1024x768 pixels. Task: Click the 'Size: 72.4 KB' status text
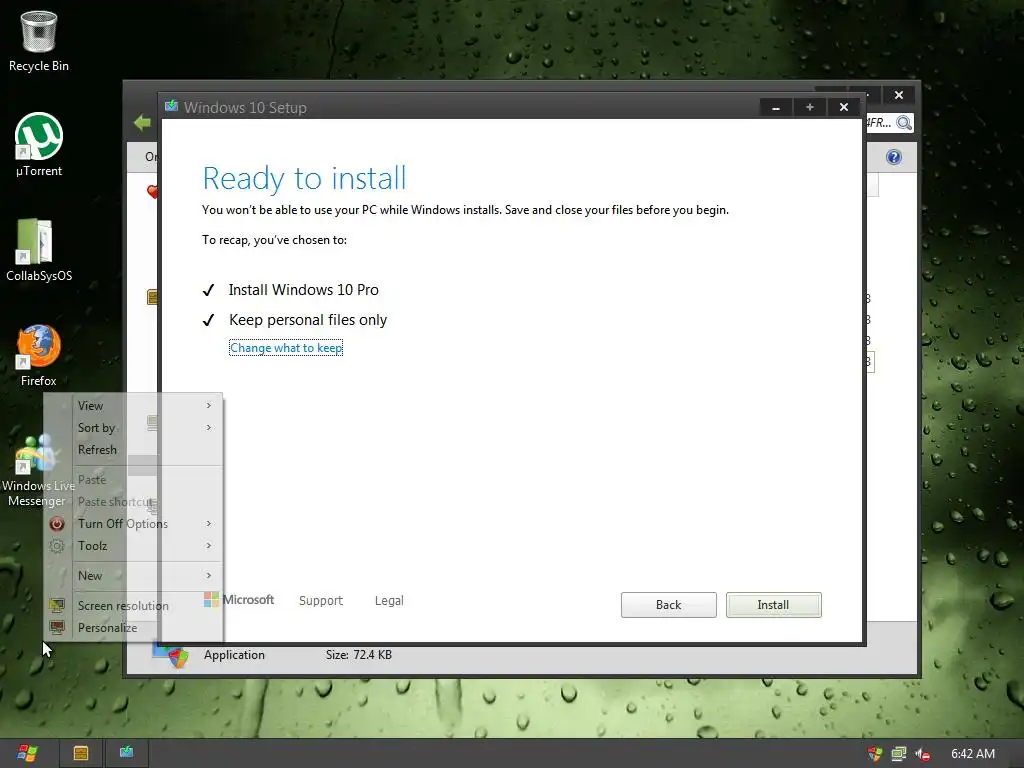[x=359, y=655]
